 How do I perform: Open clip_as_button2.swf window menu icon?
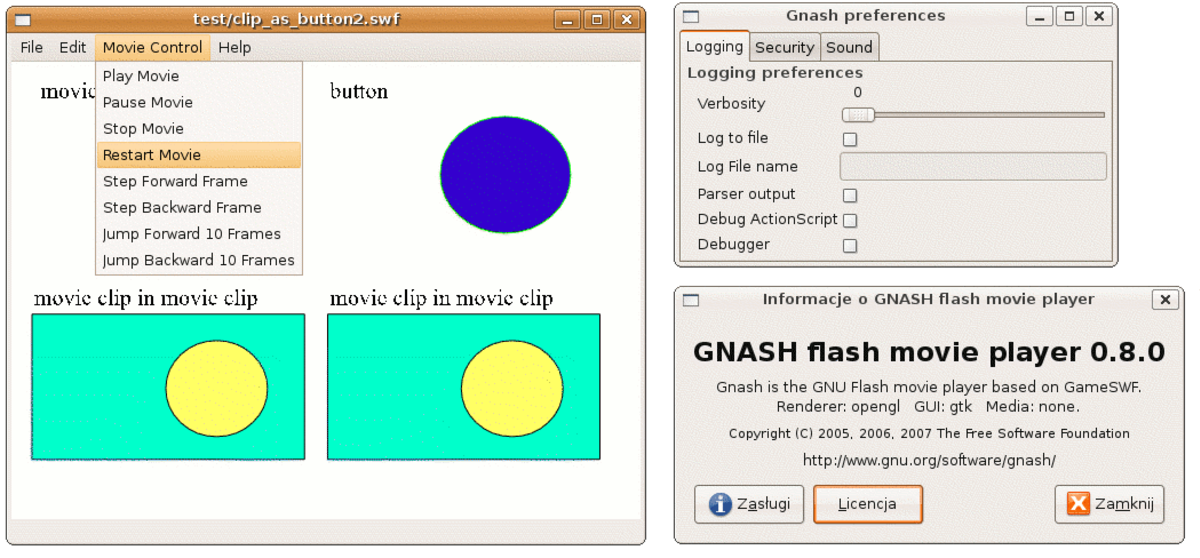point(22,19)
